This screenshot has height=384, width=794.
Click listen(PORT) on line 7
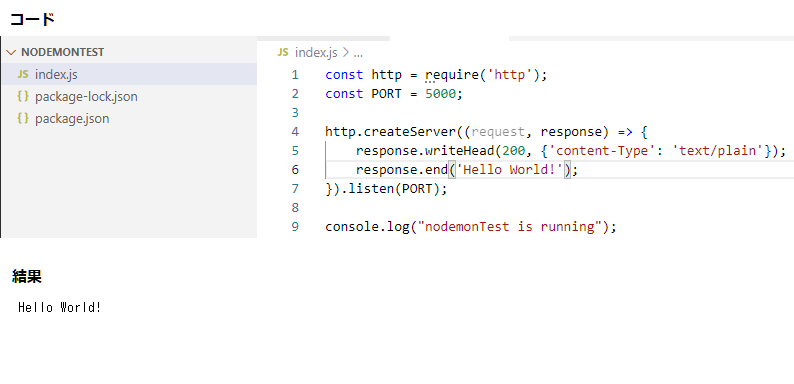394,188
